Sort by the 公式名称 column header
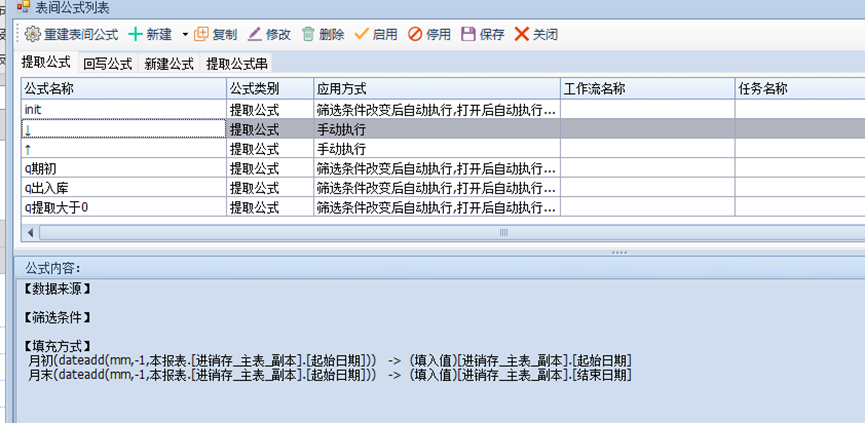Screen dimensions: 865x423 [x=120, y=89]
